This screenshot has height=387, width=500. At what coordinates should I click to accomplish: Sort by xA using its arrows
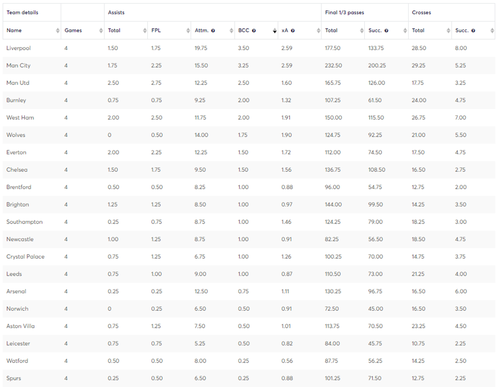318,30
